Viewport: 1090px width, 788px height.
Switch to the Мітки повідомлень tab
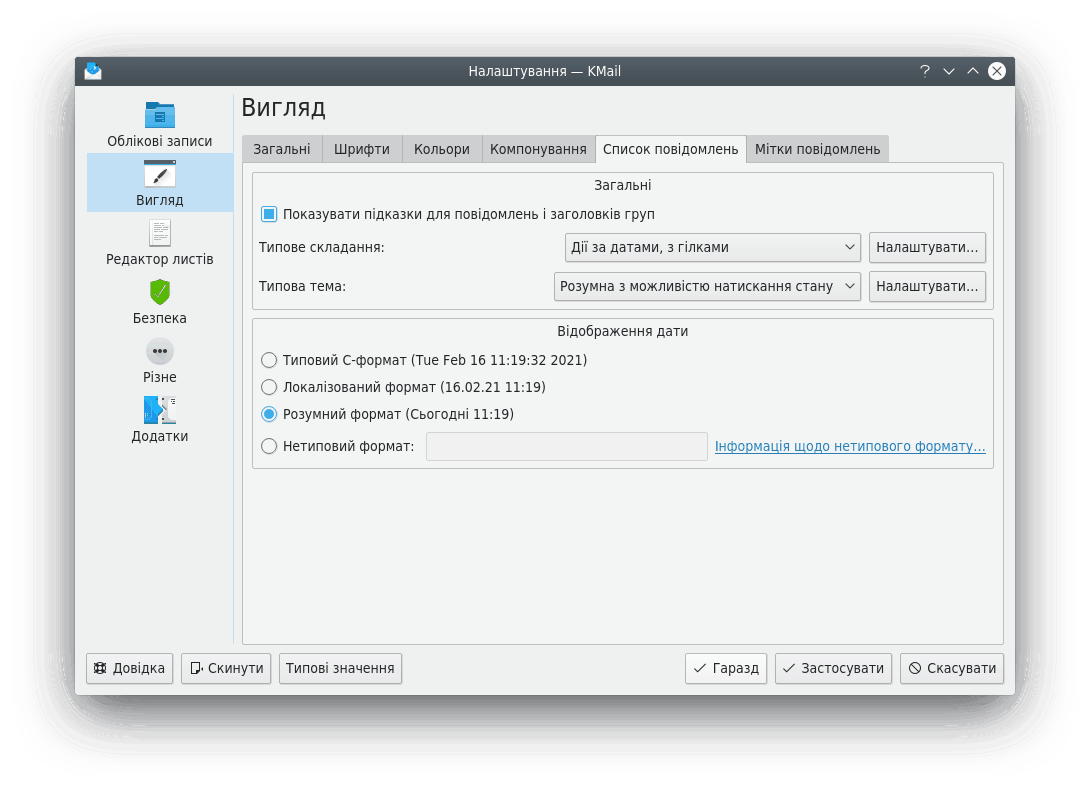coord(817,149)
